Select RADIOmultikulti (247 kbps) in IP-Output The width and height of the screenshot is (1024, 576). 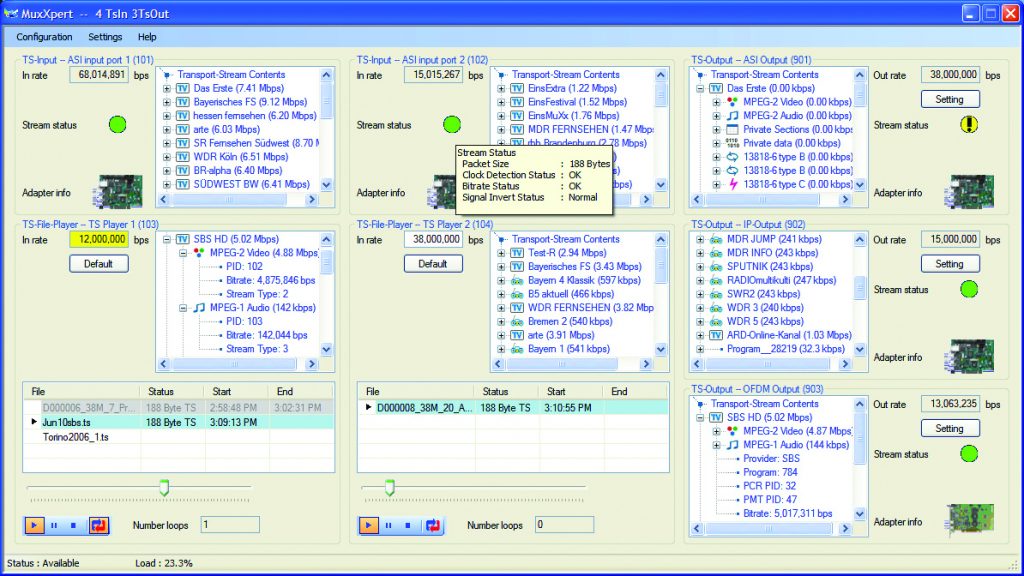click(782, 280)
